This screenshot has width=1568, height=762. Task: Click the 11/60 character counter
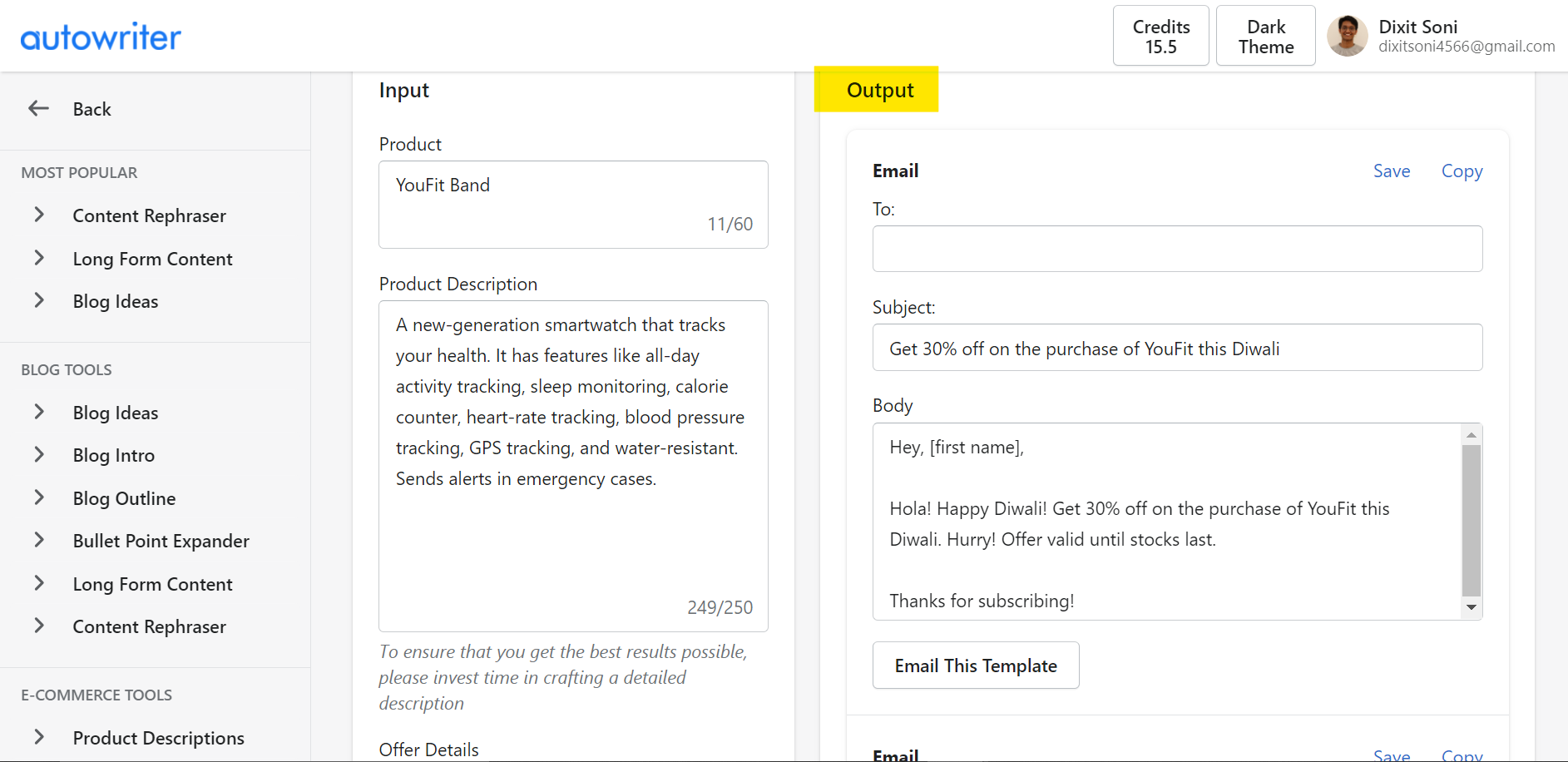[x=730, y=224]
